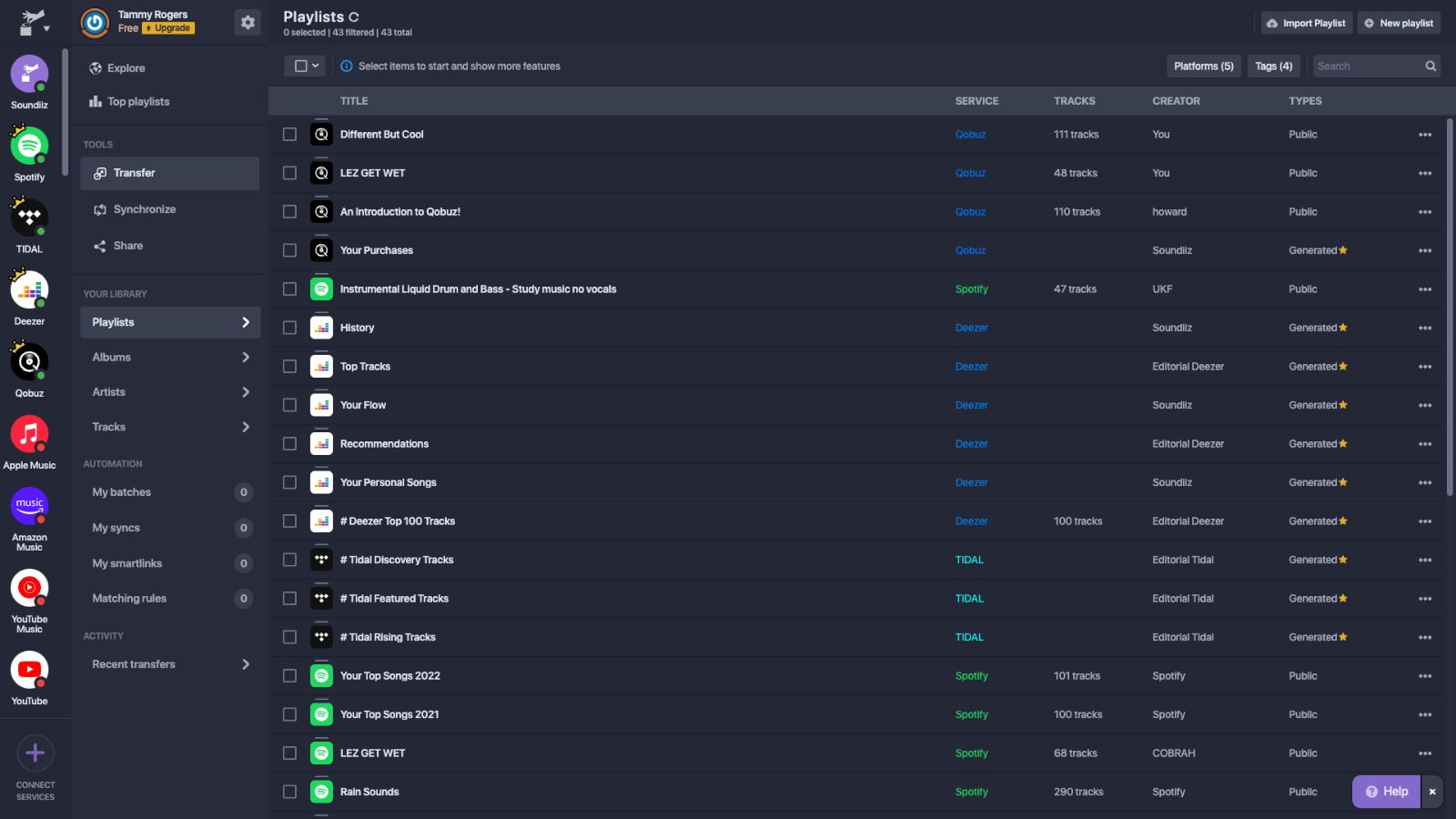The width and height of the screenshot is (1456, 819).
Task: Open the Platforms (5) filter
Action: coord(1203,66)
